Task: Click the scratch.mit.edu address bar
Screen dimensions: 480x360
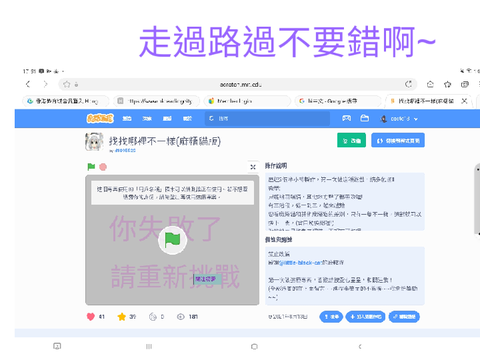Action: pyautogui.click(x=237, y=85)
